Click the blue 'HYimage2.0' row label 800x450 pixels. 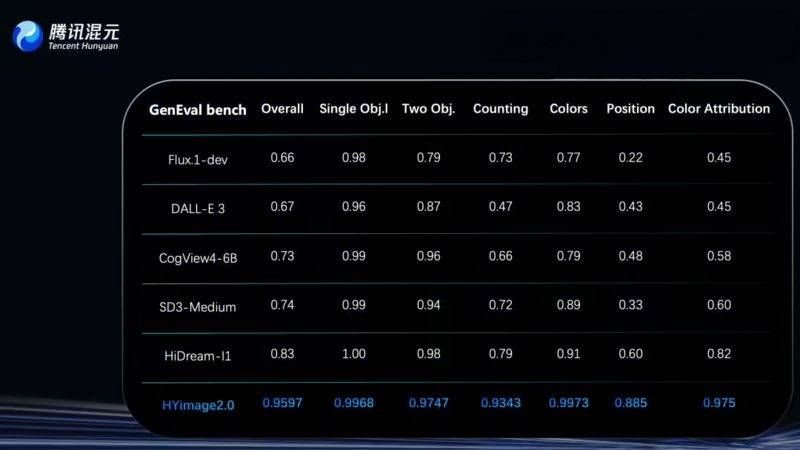198,406
